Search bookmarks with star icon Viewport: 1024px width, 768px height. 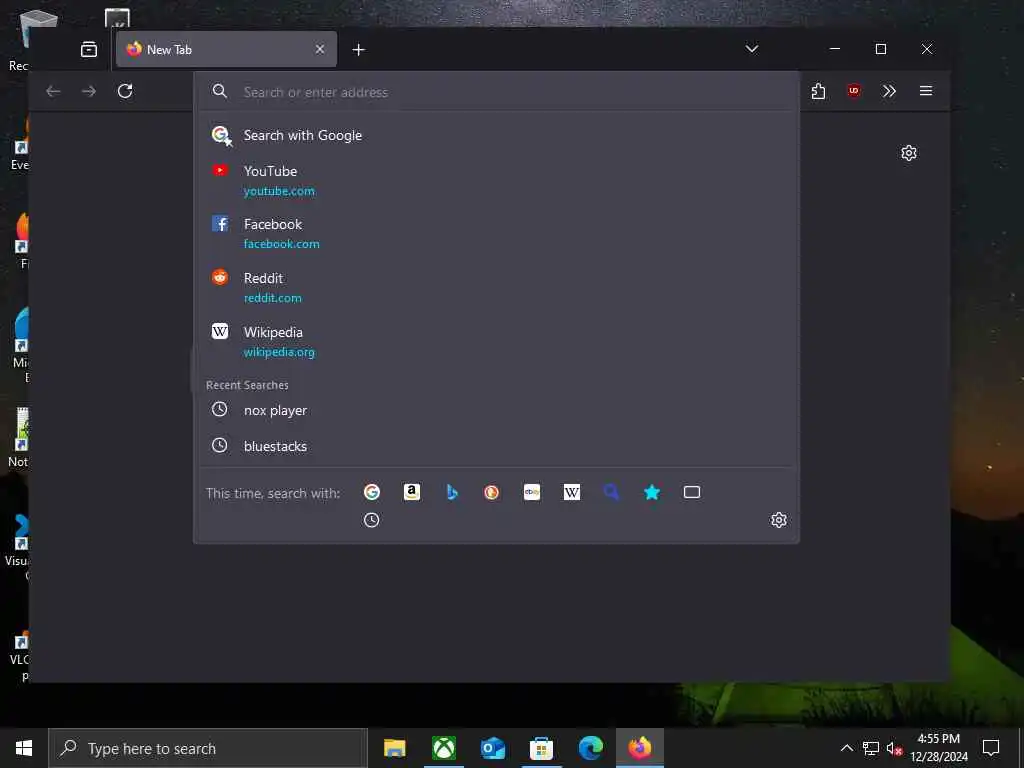[x=652, y=492]
